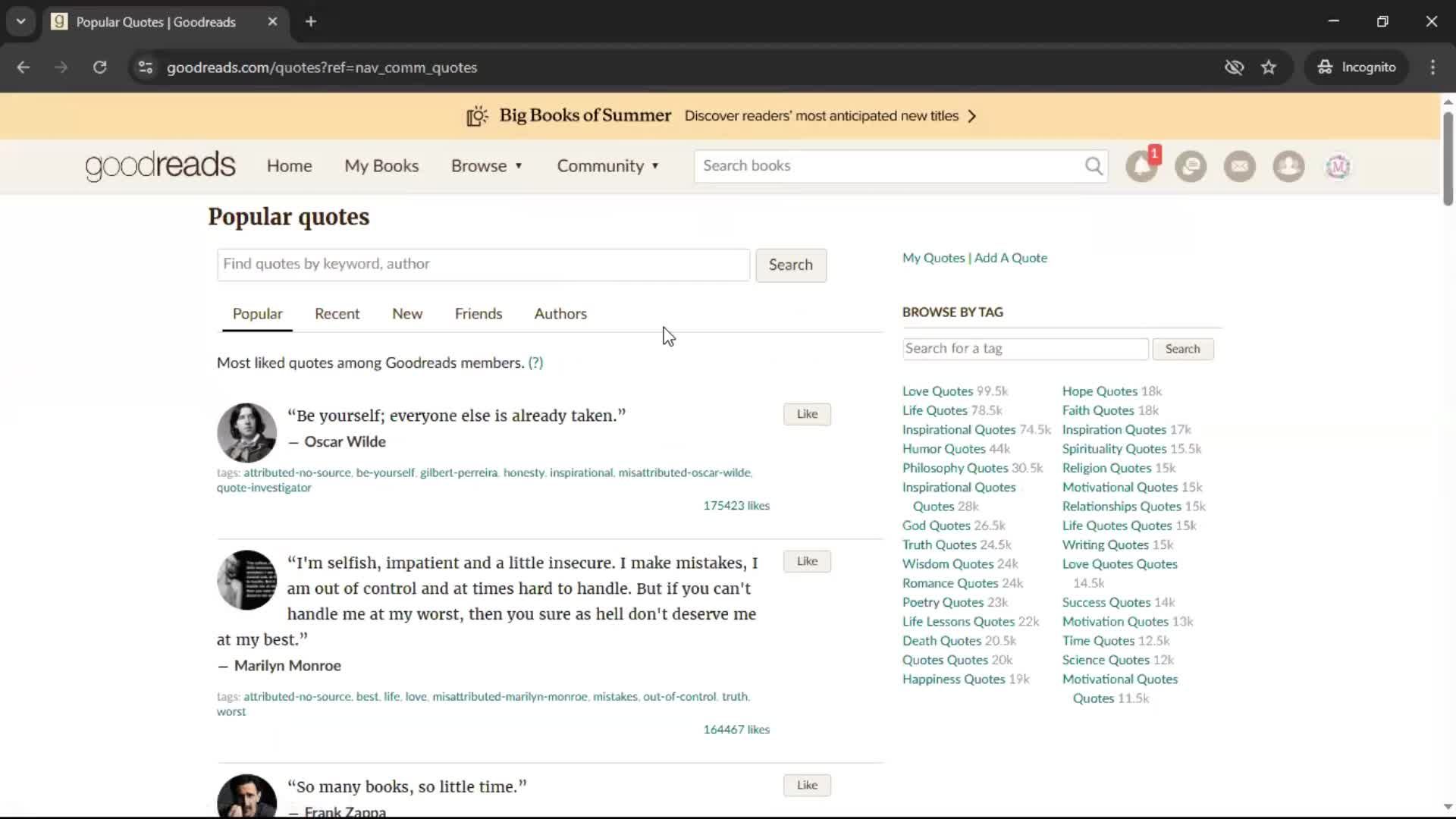This screenshot has height=819, width=1456.
Task: Open My Books in navigation
Action: pyautogui.click(x=381, y=166)
